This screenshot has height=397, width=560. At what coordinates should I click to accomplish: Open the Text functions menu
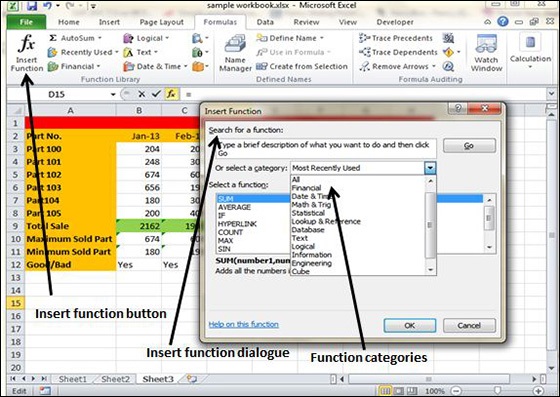(140, 52)
